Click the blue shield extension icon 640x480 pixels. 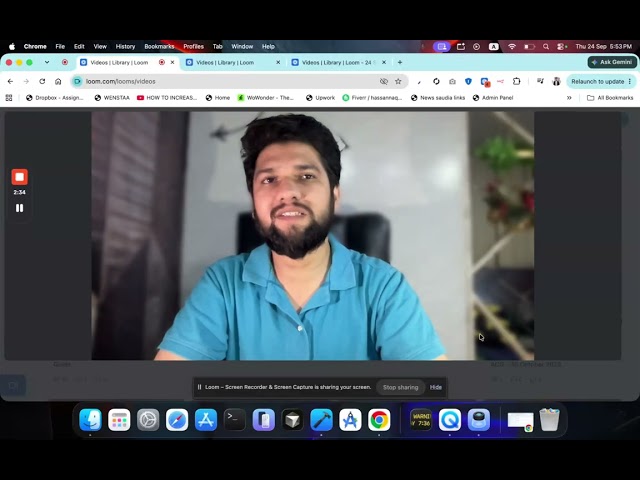click(x=468, y=82)
